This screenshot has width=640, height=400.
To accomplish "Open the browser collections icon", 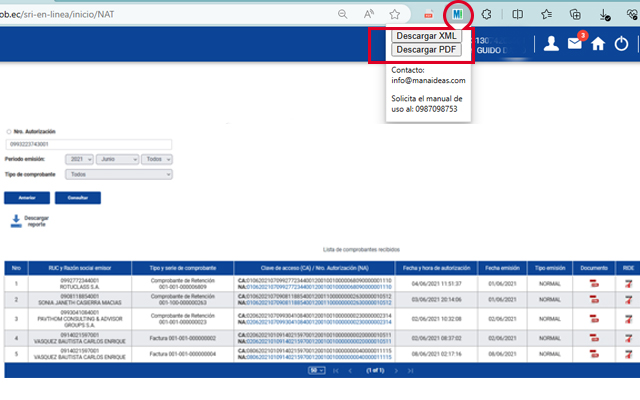I will coord(575,15).
